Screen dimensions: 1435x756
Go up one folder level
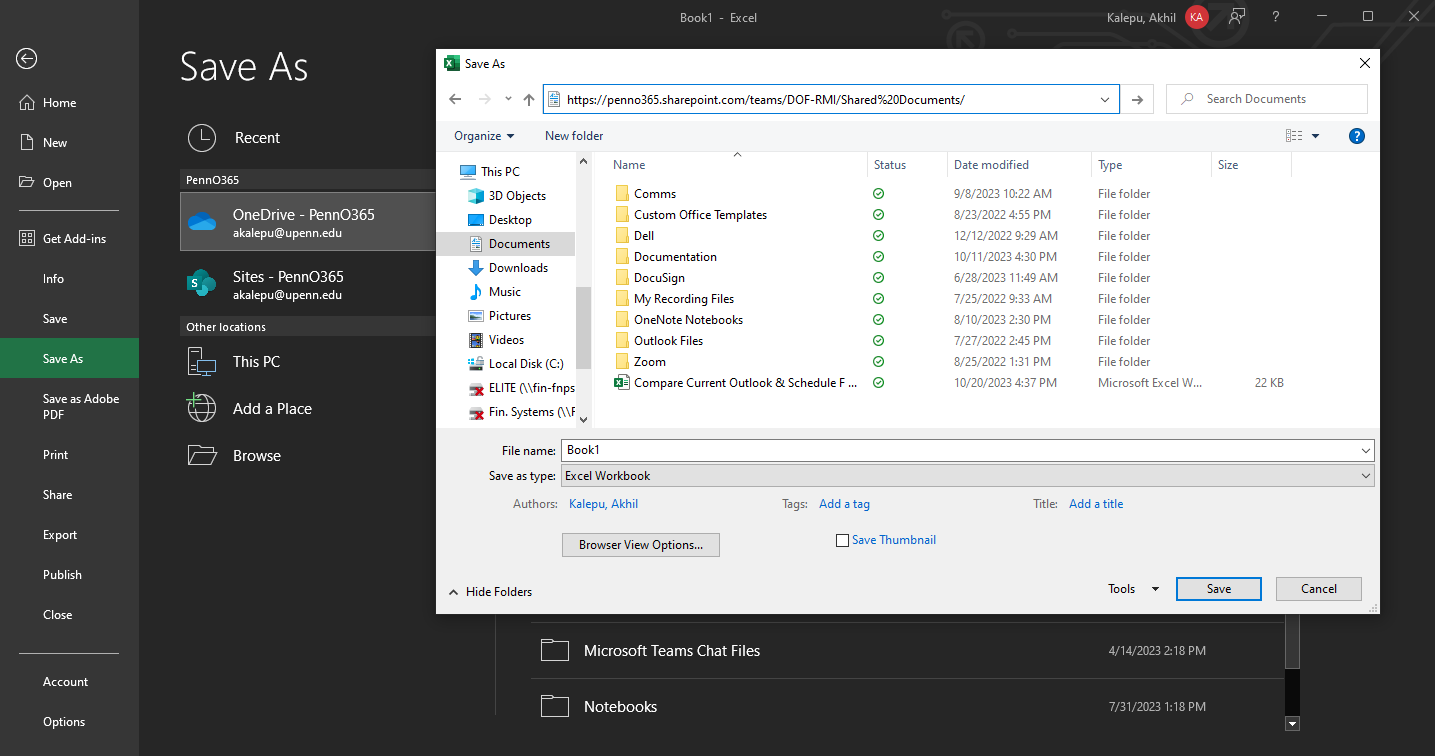pos(529,99)
